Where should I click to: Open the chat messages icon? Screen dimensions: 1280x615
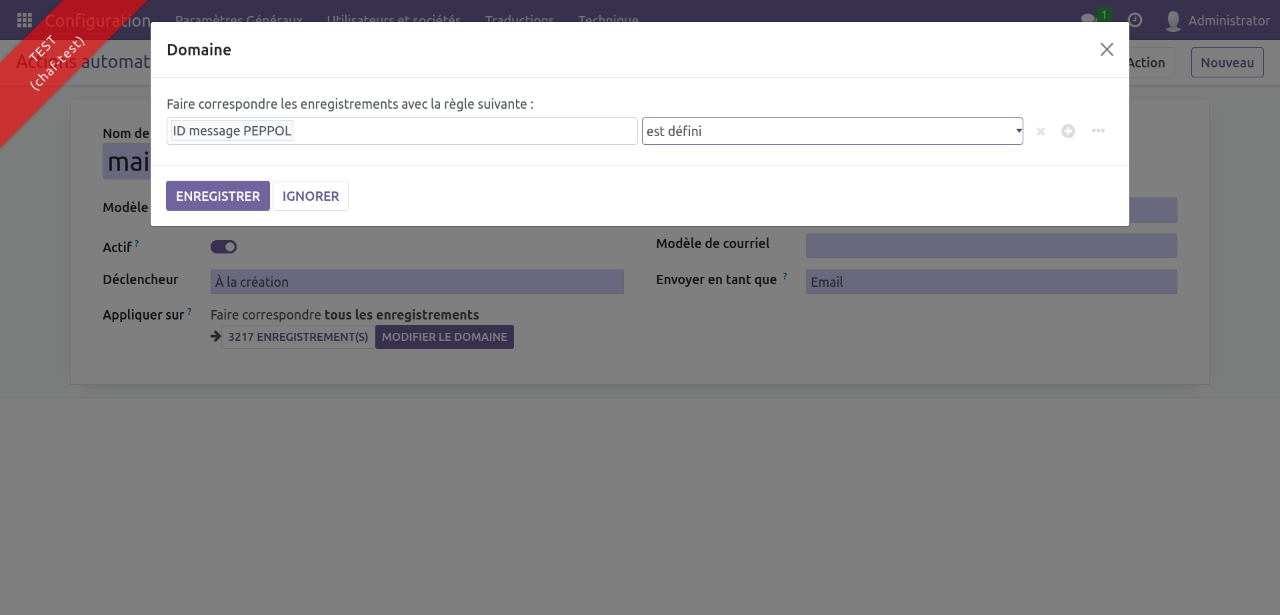pyautogui.click(x=1090, y=20)
